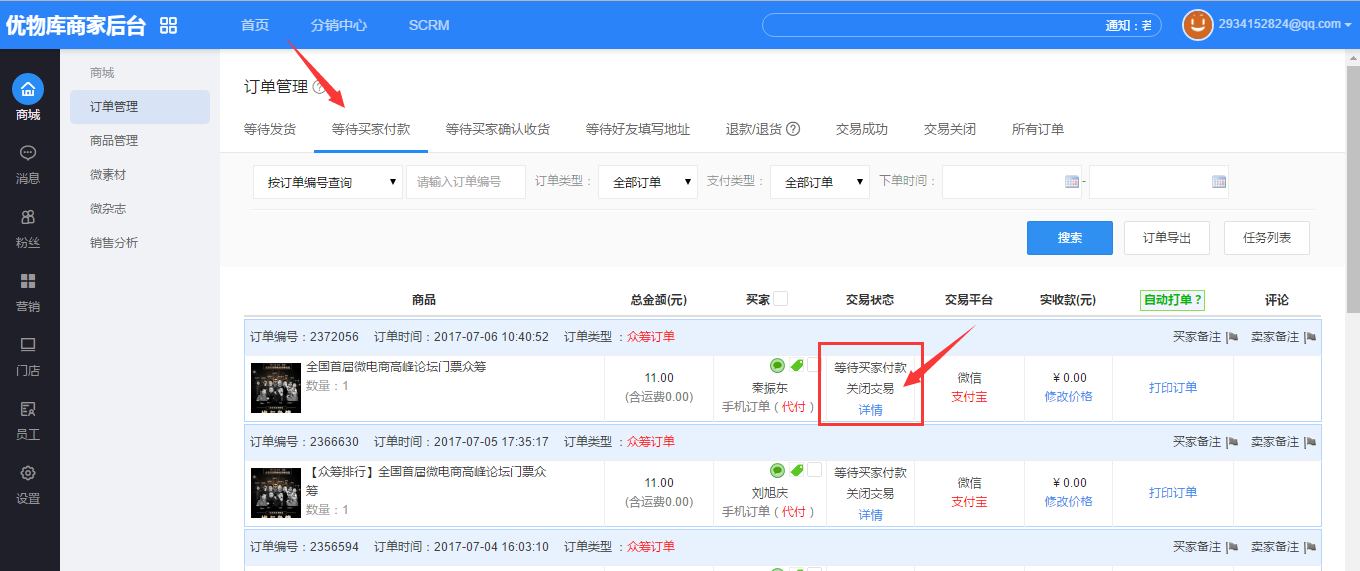
Task: Open the 设置 settings gear icon
Action: point(28,473)
